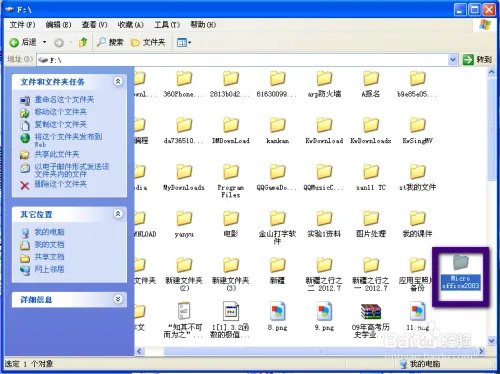500x374 pixels.
Task: Select the Micro office2003 folder
Action: [461, 272]
